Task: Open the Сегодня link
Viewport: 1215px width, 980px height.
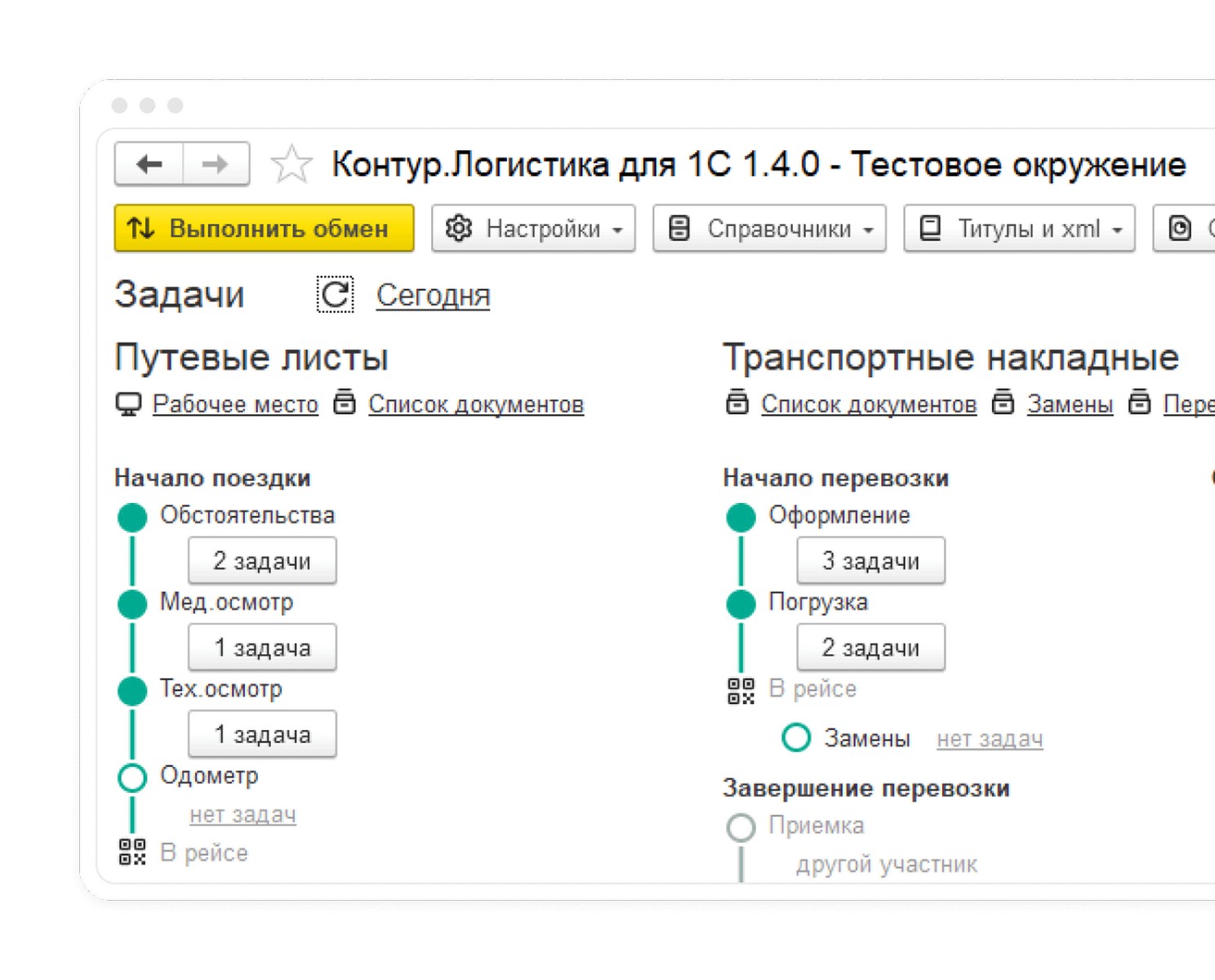Action: click(x=433, y=296)
